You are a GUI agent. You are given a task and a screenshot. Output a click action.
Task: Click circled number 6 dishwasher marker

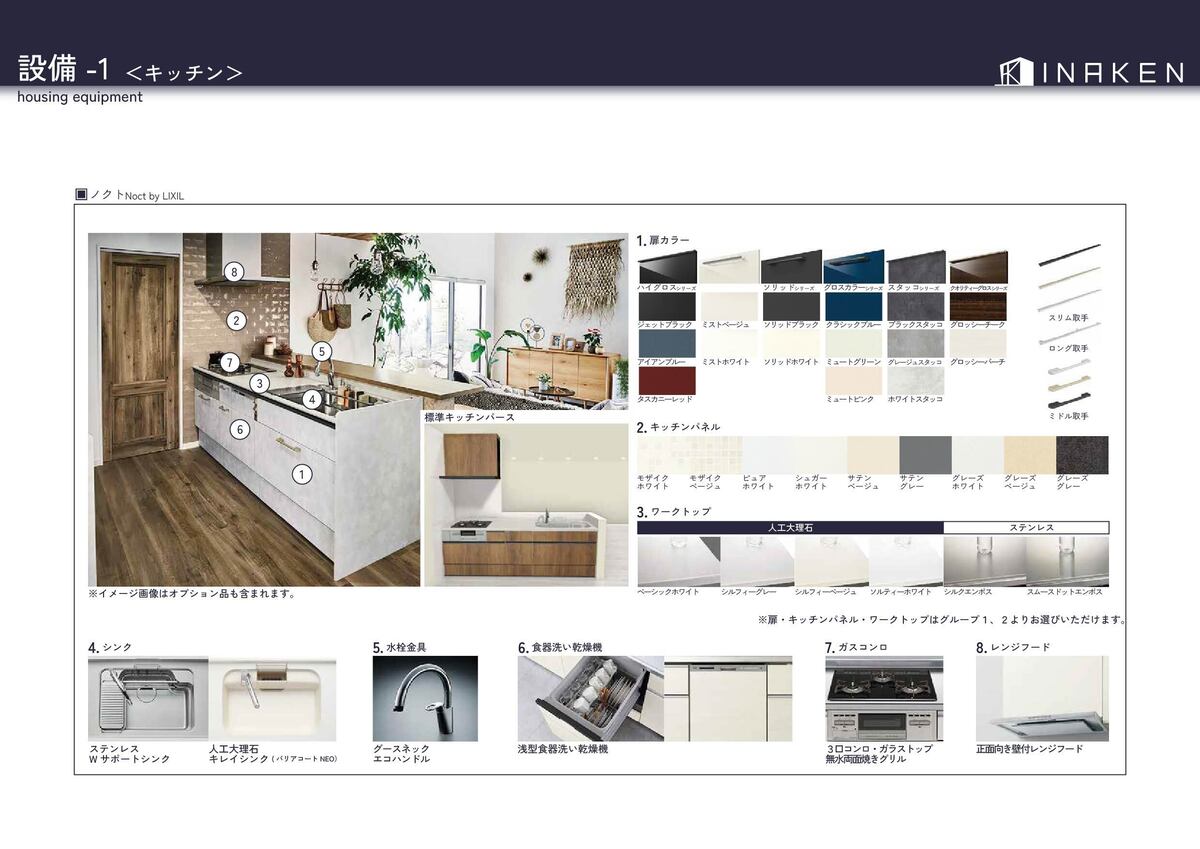239,430
